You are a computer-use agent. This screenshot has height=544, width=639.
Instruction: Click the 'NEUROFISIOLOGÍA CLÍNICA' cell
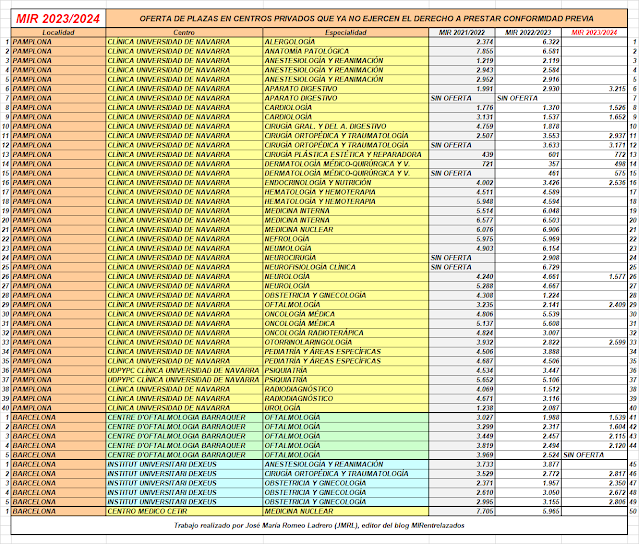tap(346, 267)
